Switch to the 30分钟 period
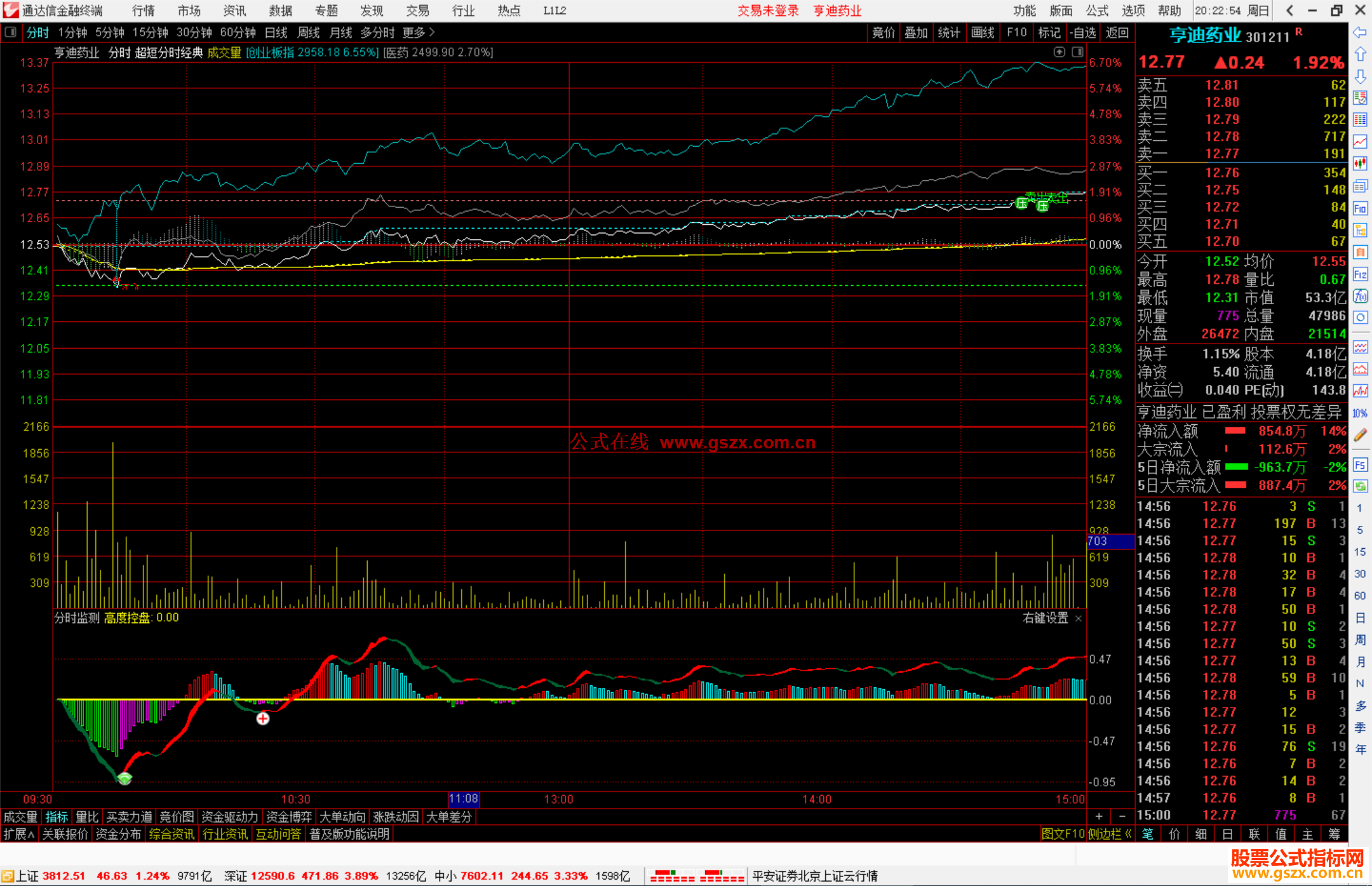 click(x=194, y=32)
